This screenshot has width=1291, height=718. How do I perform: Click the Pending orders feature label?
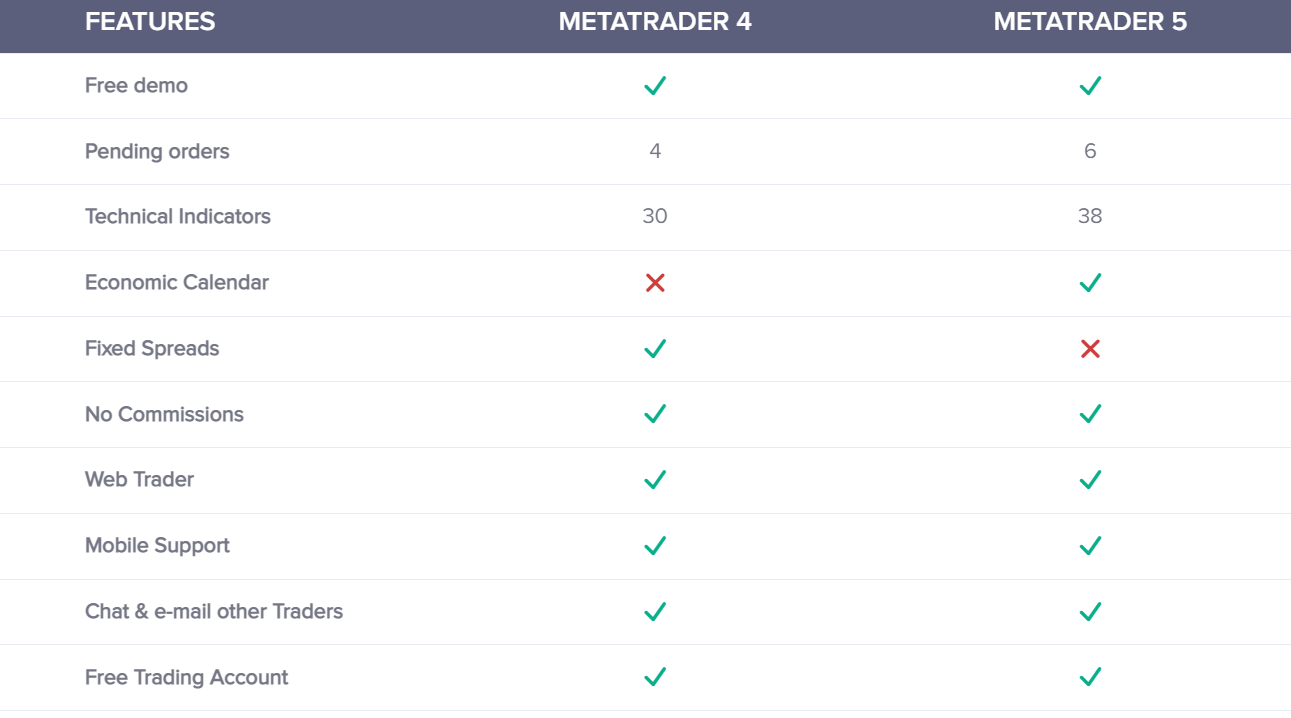coord(157,151)
